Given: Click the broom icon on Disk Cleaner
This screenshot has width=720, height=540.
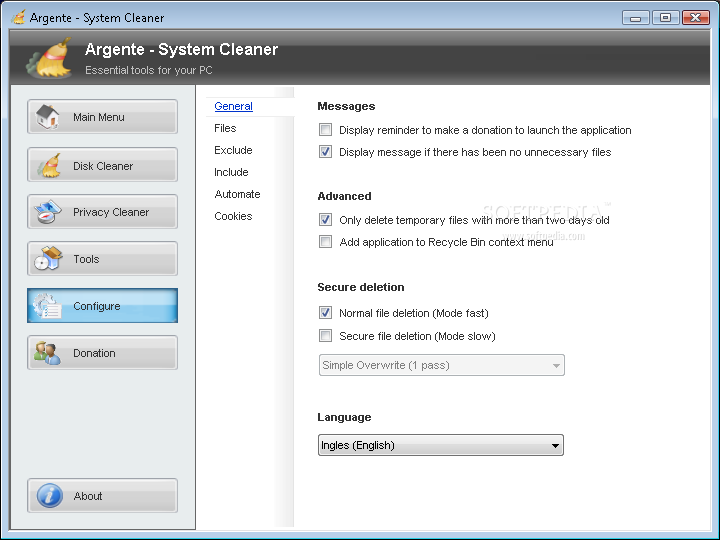Looking at the screenshot, I should point(49,165).
